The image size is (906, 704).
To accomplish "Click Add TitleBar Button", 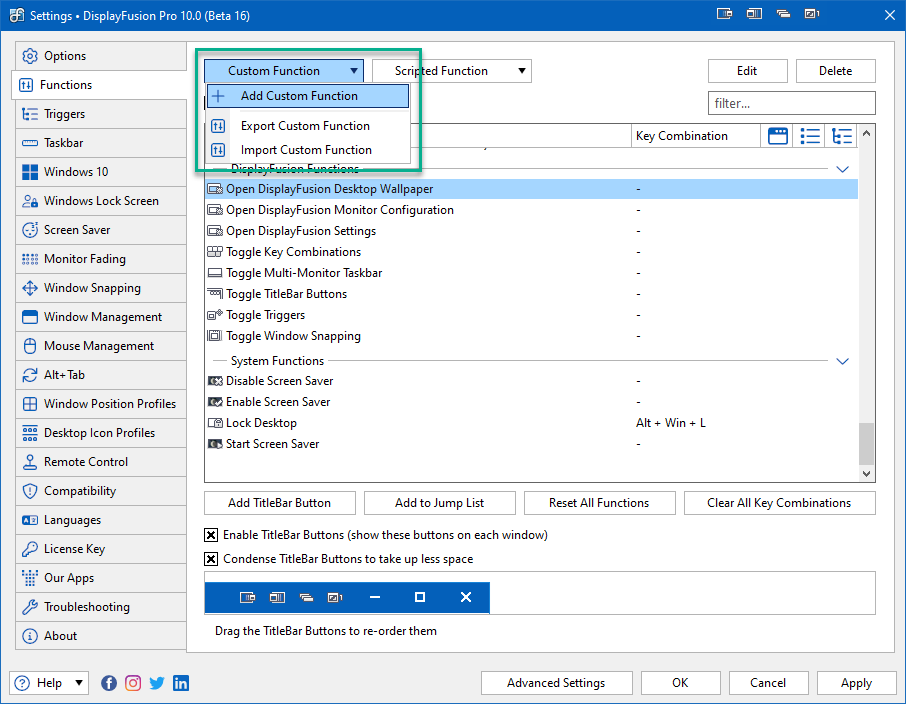I will (280, 503).
